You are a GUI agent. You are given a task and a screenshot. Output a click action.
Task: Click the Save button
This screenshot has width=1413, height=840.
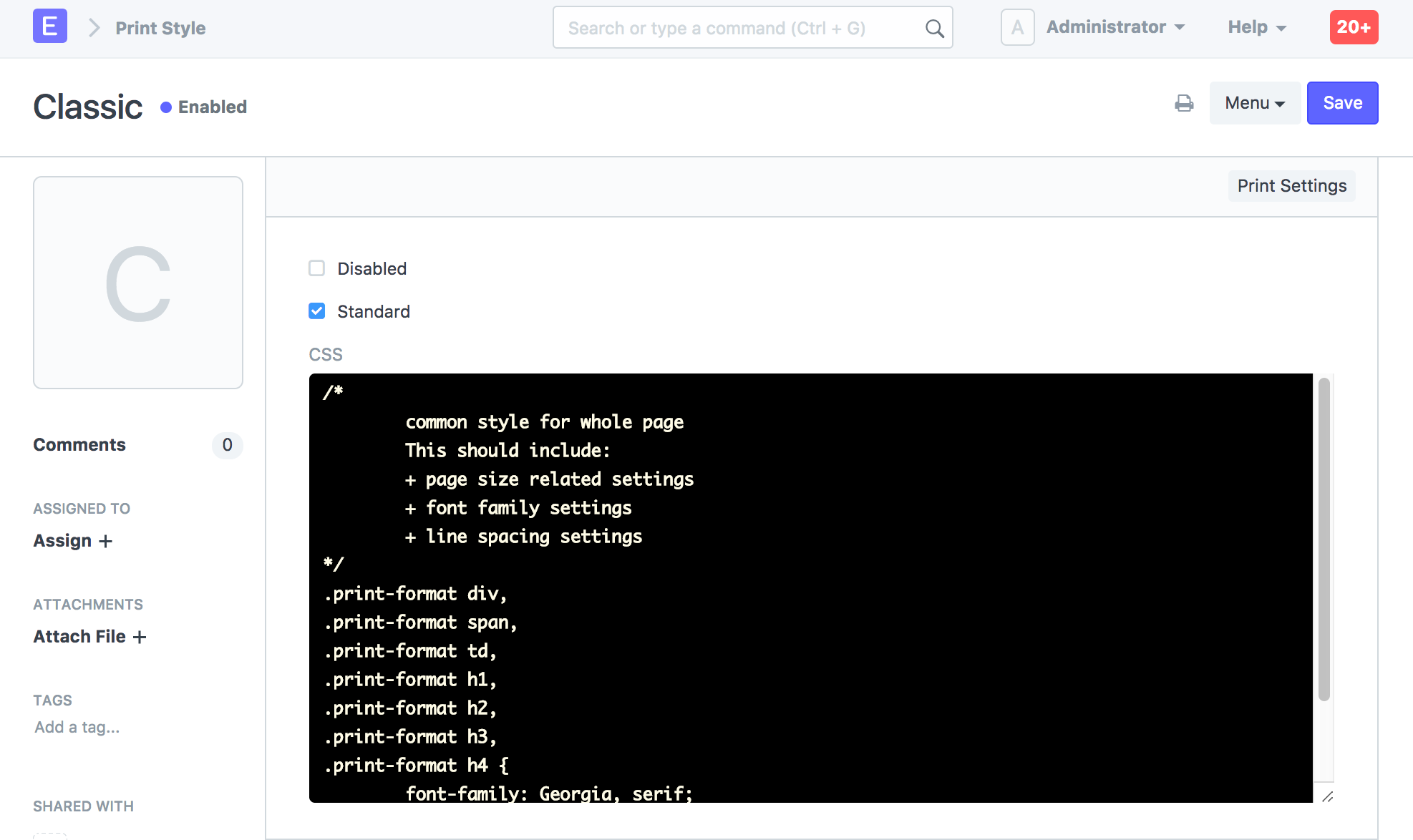coord(1342,103)
